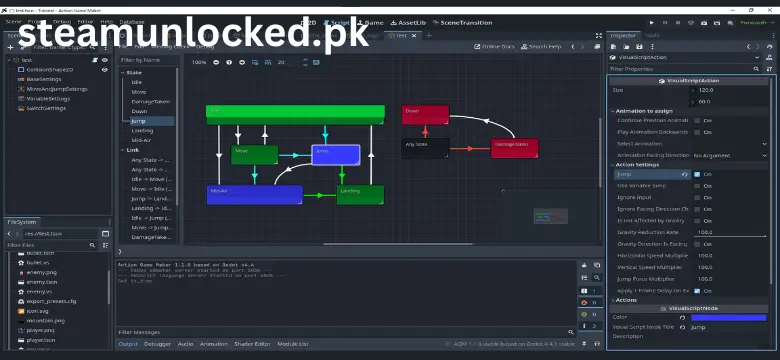
Task: Switch to the AssetLib workspace
Action: point(408,23)
